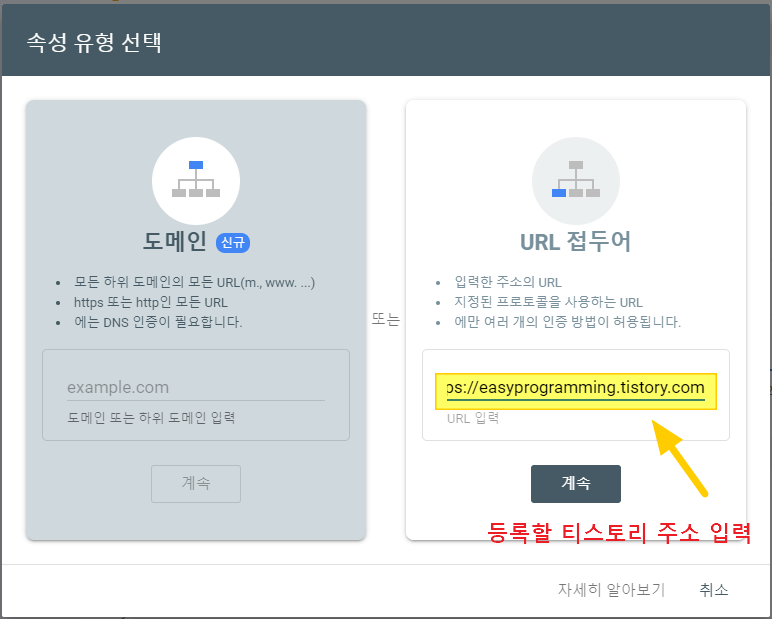Click the blue 신규 badge

[x=233, y=243]
